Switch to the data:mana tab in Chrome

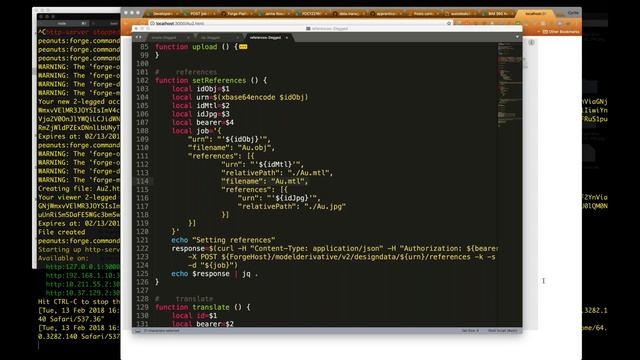click(x=348, y=14)
